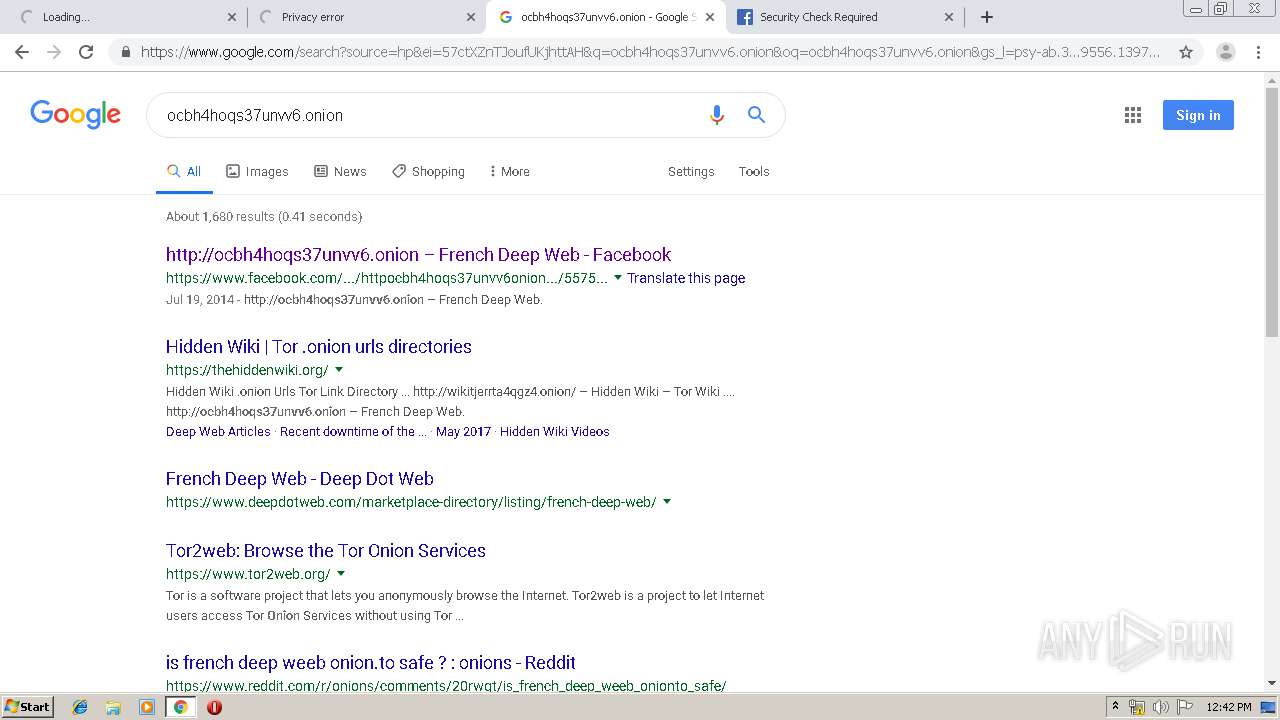Show hidden system tray icons
This screenshot has width=1280, height=720.
point(1115,707)
